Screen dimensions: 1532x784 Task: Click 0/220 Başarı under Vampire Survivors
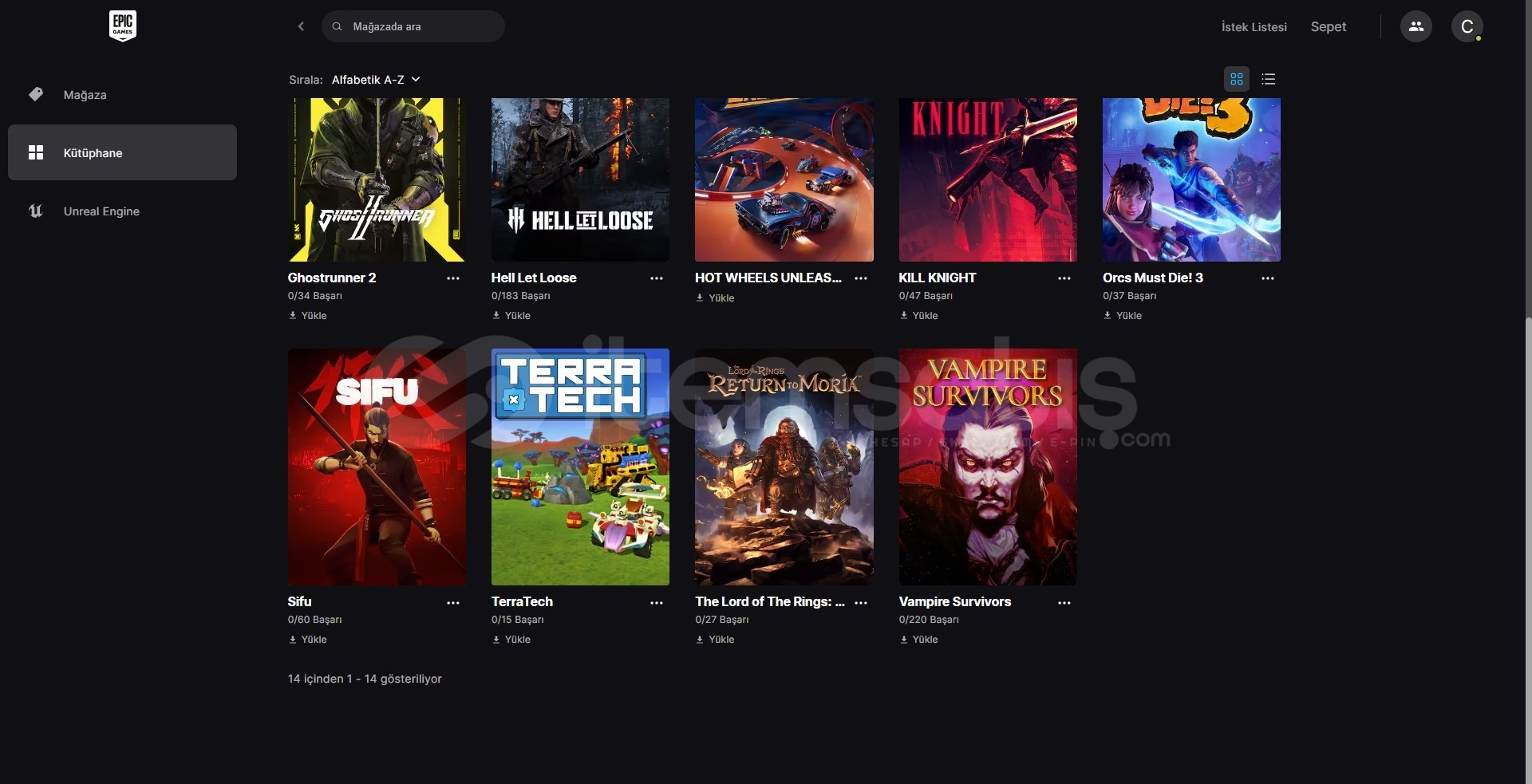coord(929,620)
